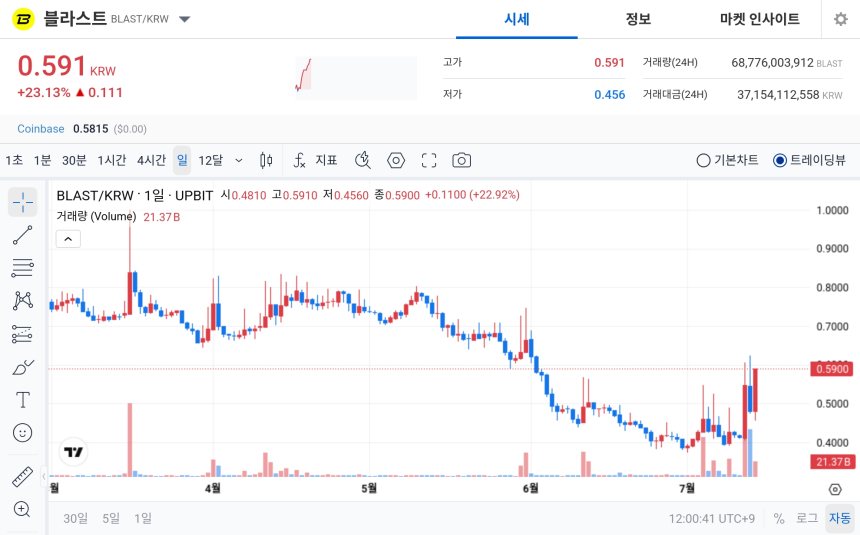Click the 37,154,112,558 trade amount value

tap(778, 95)
